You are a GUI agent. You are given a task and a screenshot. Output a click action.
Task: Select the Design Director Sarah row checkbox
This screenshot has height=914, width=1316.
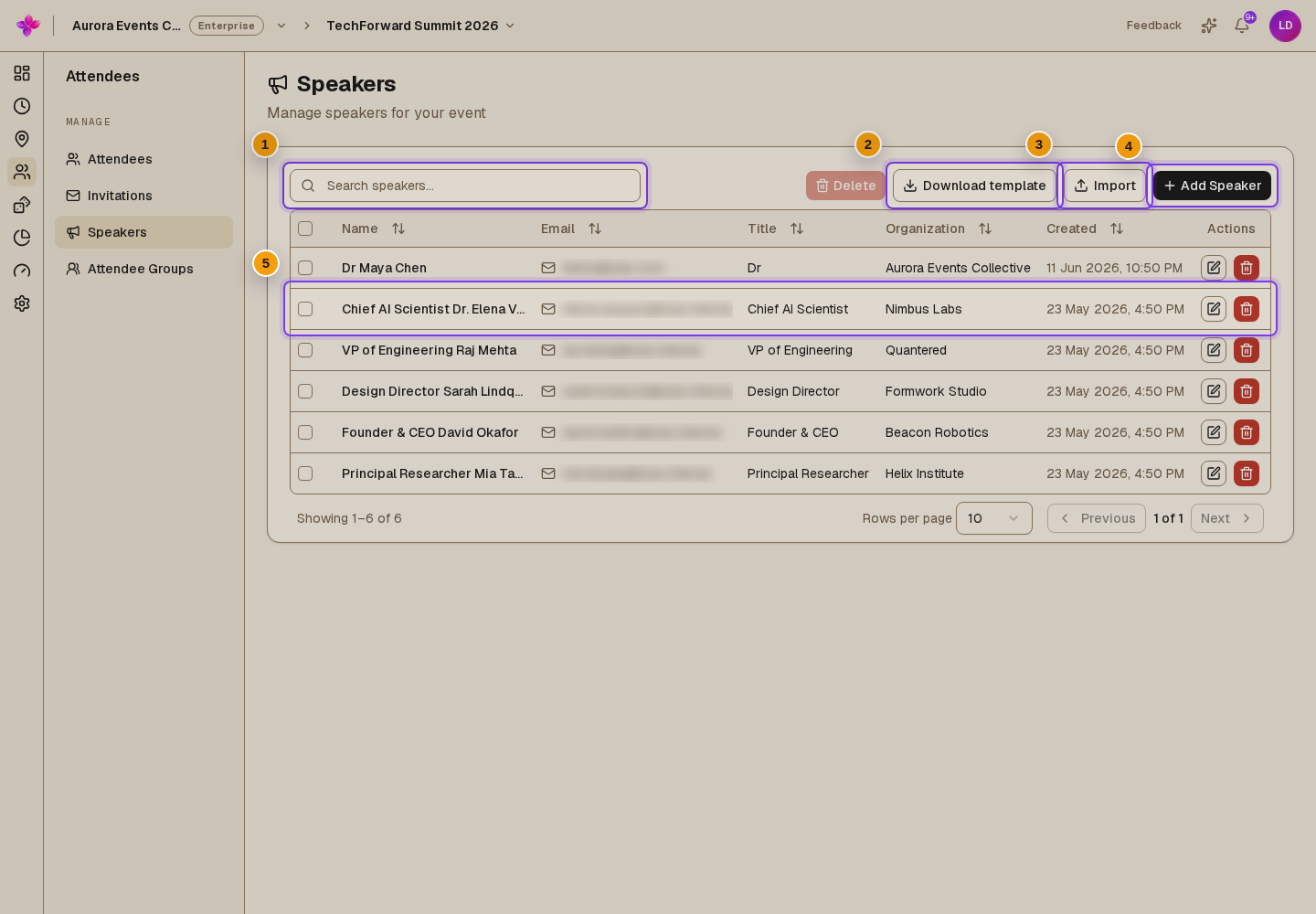(305, 391)
